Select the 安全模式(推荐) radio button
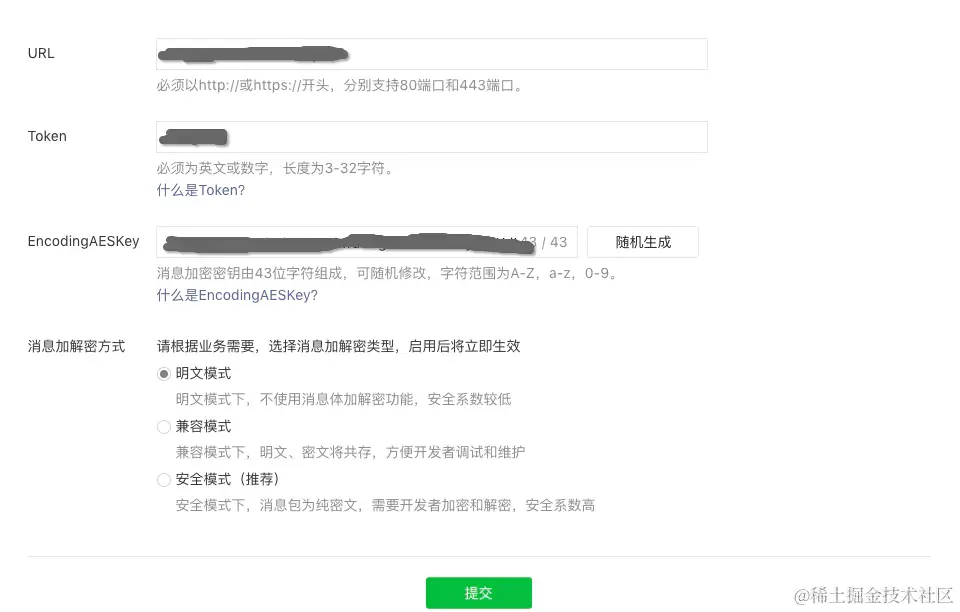This screenshot has width=960, height=612. 163,480
